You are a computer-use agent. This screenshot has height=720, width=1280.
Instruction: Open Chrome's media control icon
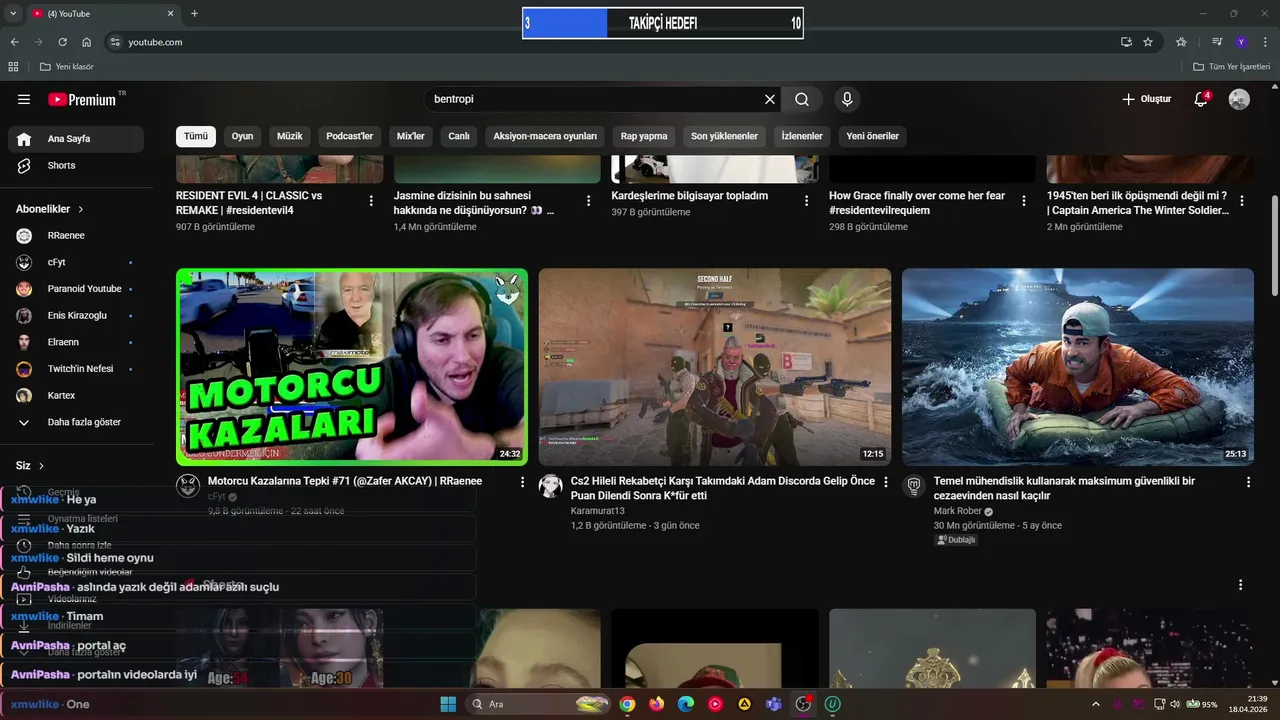1217,42
